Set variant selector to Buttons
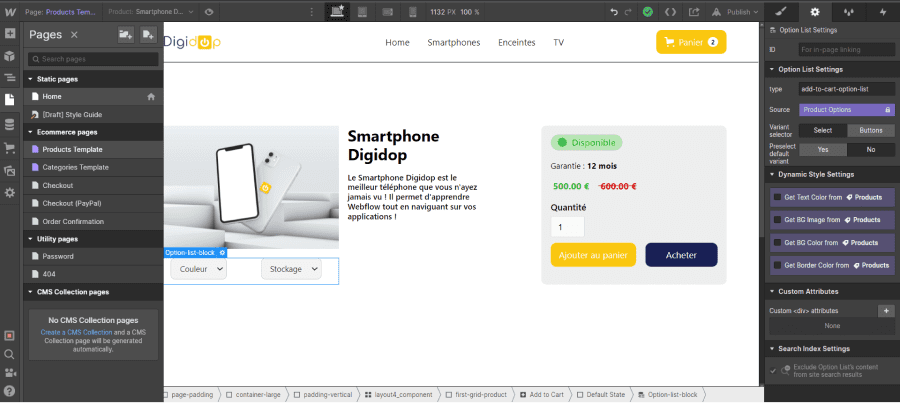The height and width of the screenshot is (403, 900). click(x=871, y=130)
